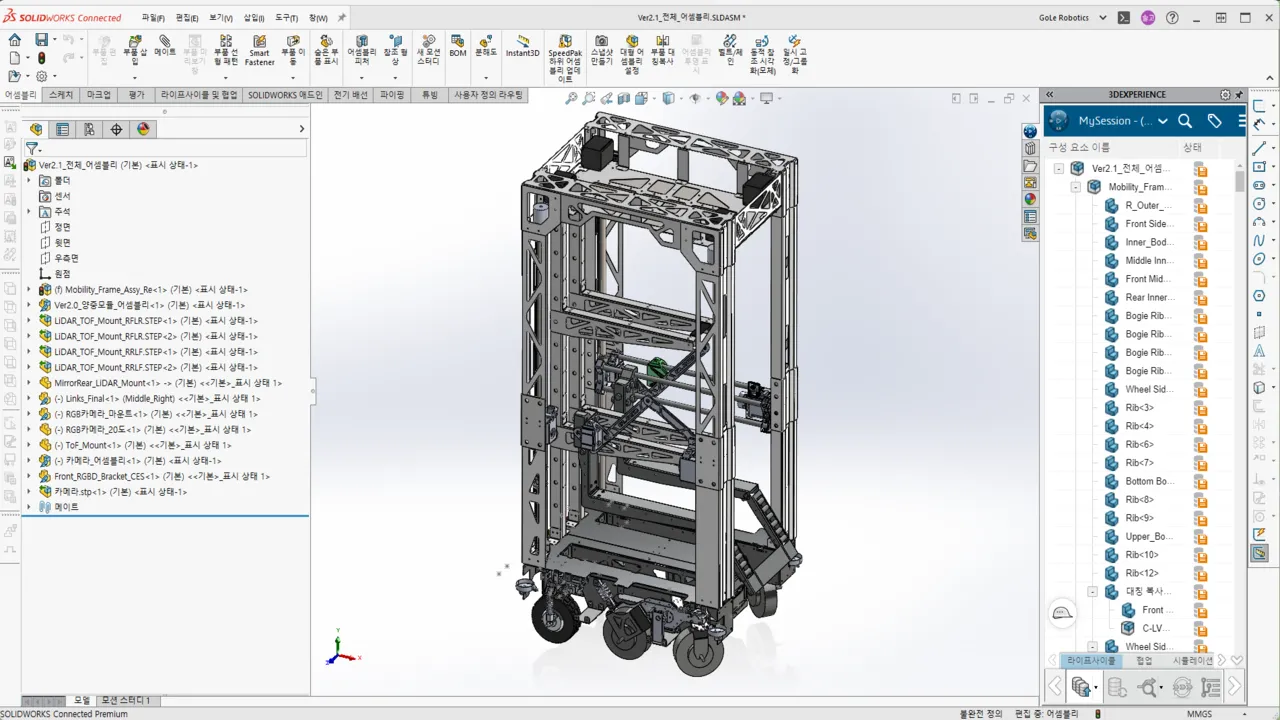Click the search magnifier in MySession panel
Image resolution: width=1280 pixels, height=720 pixels.
(x=1185, y=120)
